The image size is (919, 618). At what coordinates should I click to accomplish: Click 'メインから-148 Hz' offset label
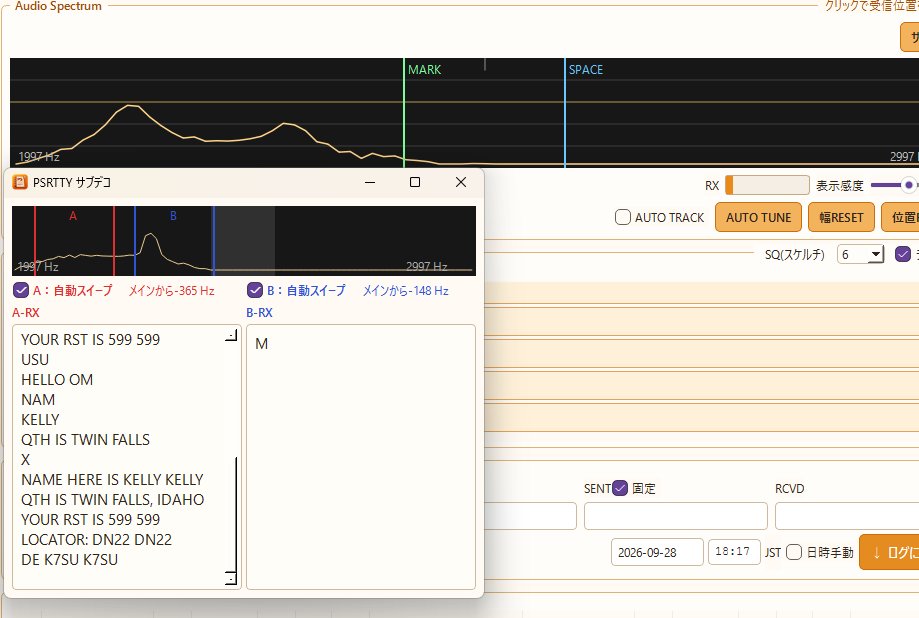(x=406, y=291)
